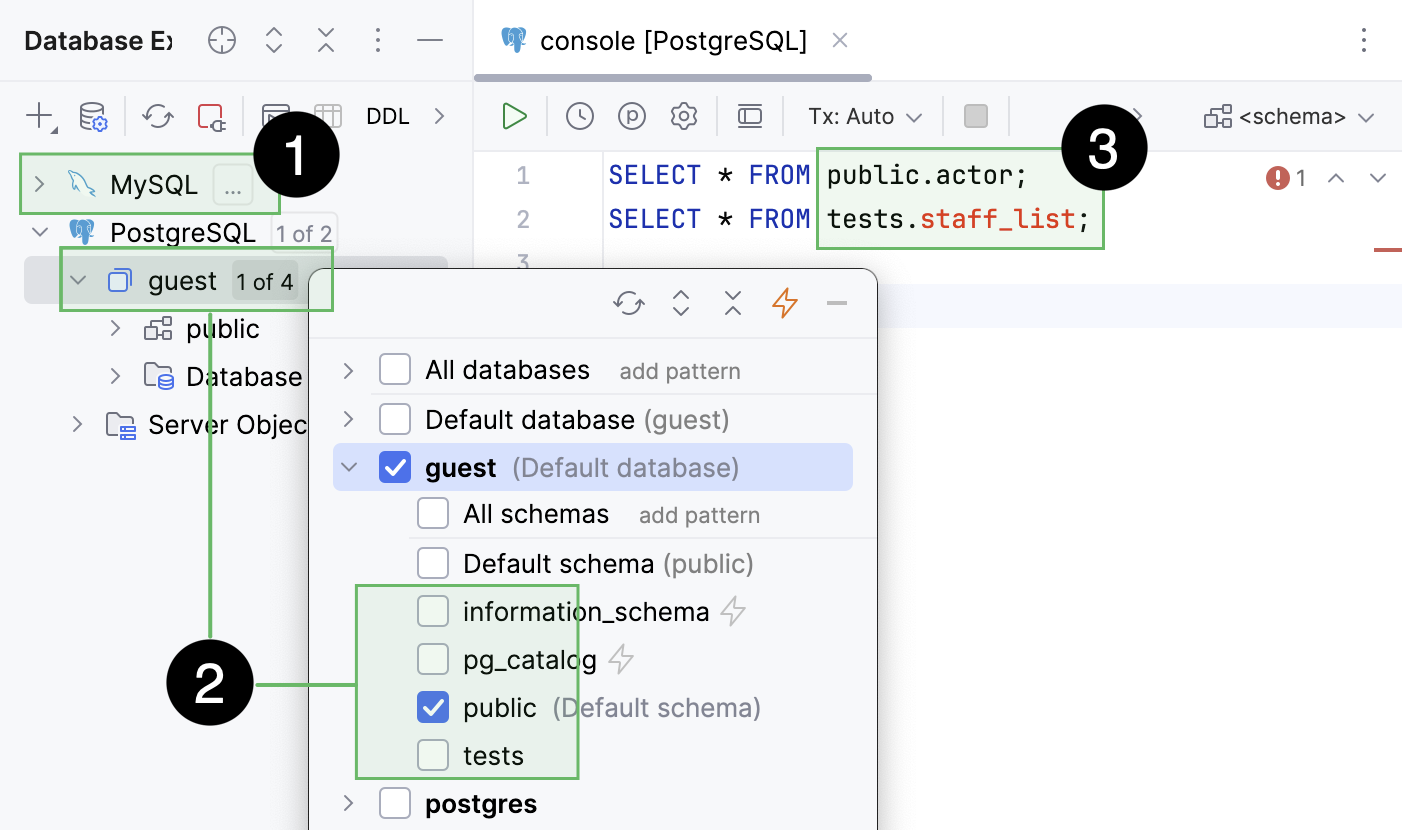Open console settings with the gear icon

point(684,116)
